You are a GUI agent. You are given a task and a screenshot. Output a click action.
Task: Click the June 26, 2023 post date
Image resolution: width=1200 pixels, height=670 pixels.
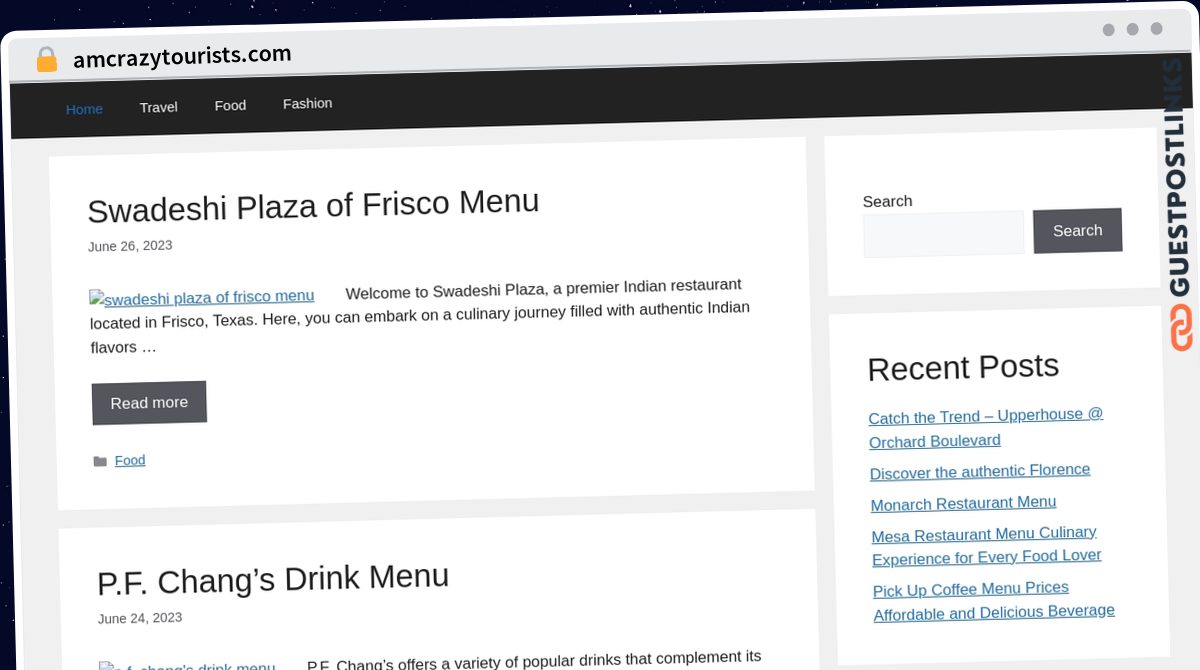pyautogui.click(x=130, y=246)
